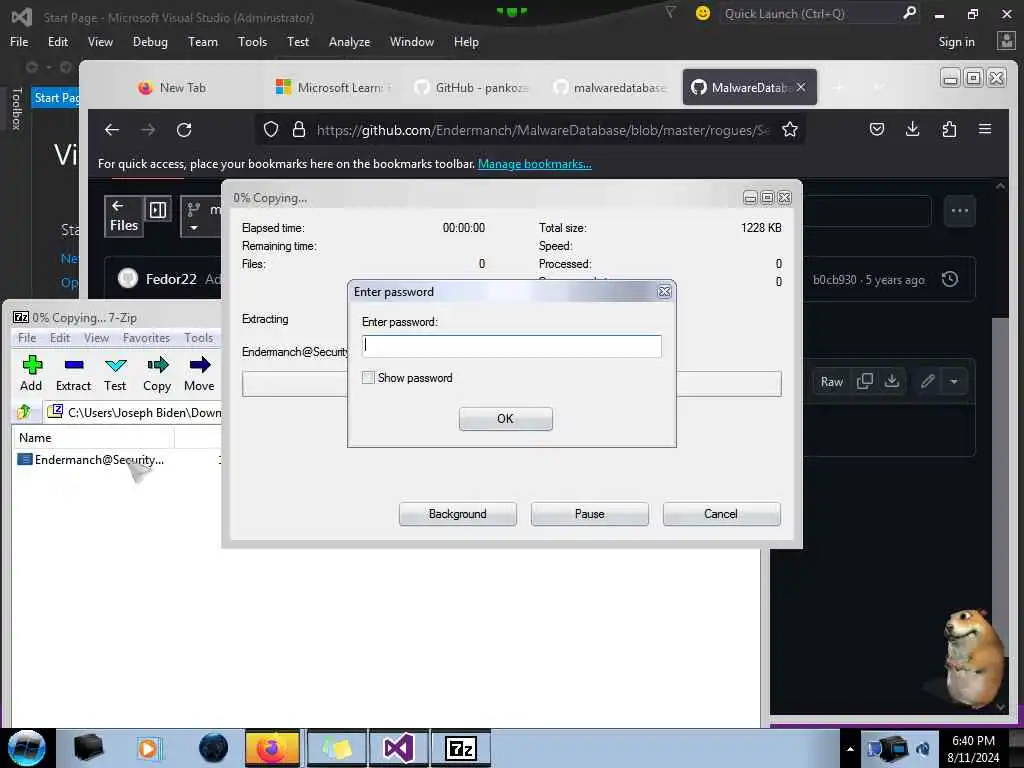Bookmark this page with star icon
Screen dimensions: 1024x768
click(790, 130)
